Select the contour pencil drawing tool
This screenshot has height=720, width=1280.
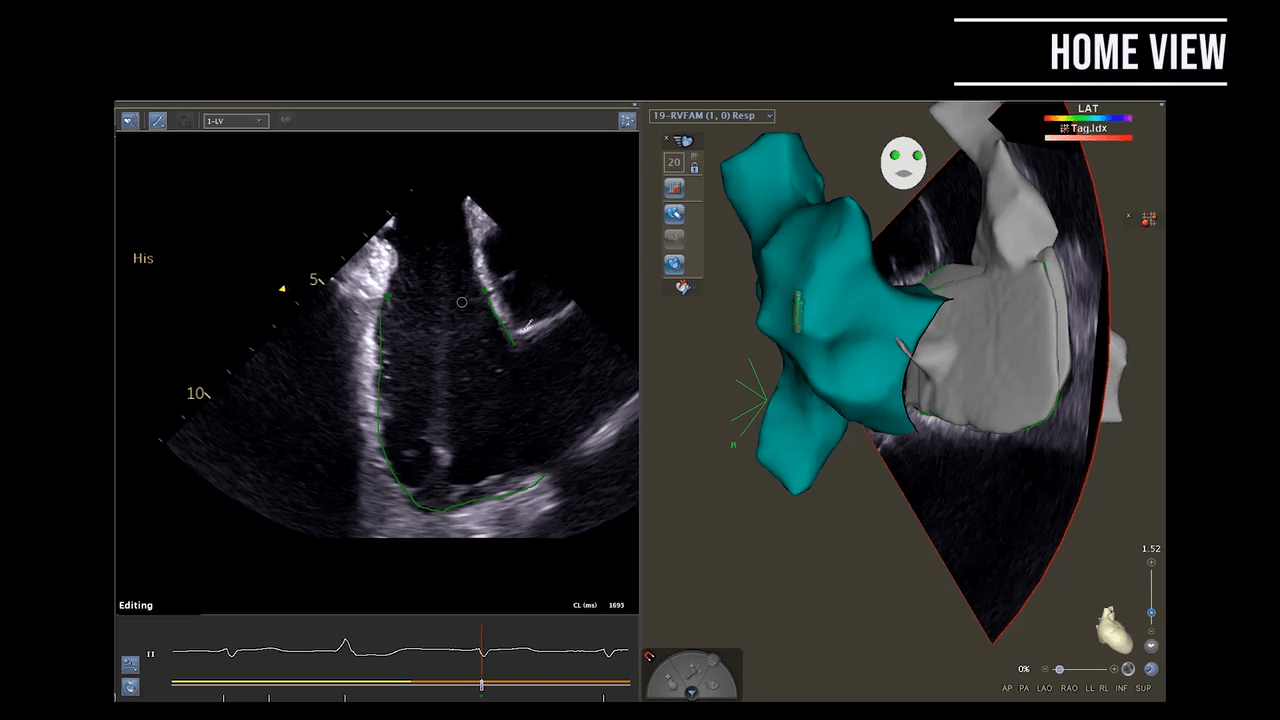click(x=158, y=120)
